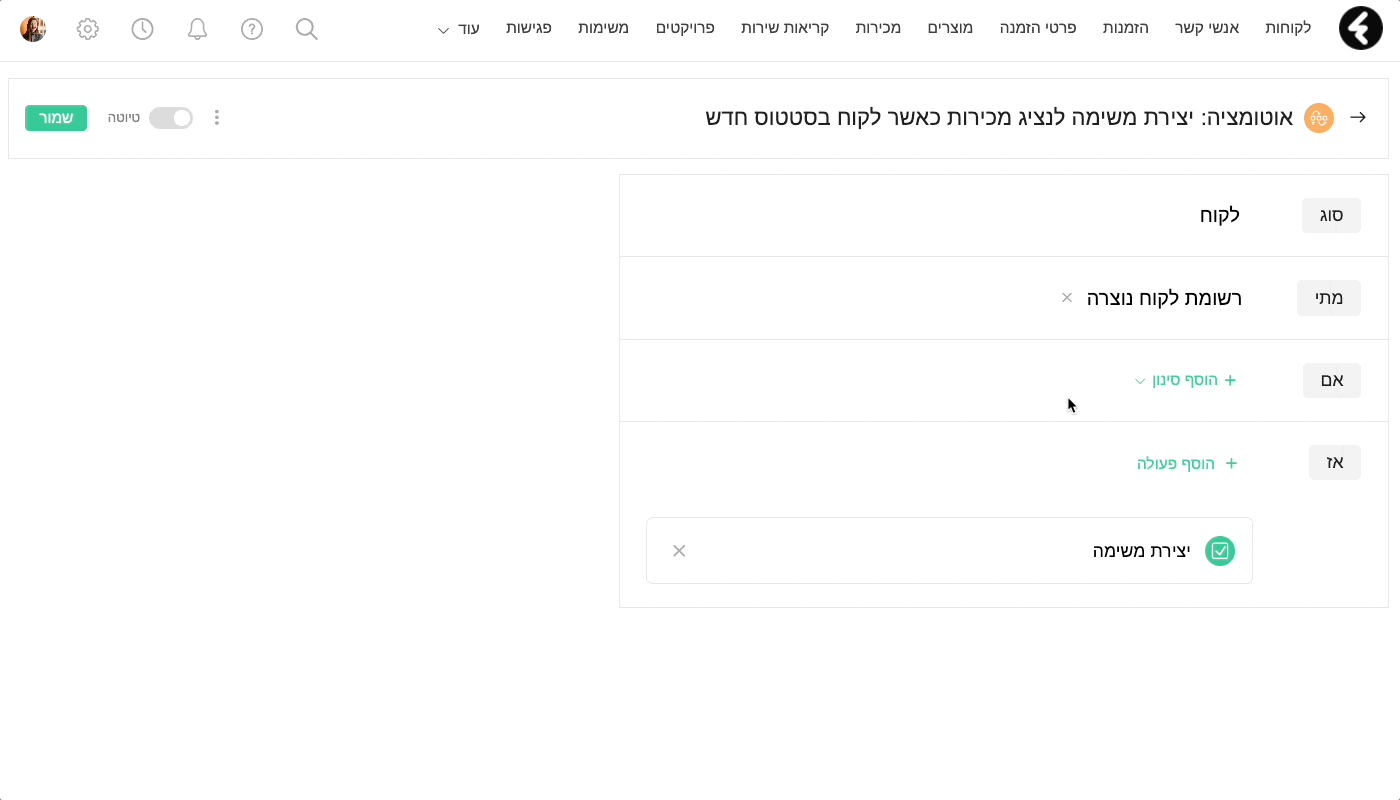
Task: Click the orange automation icon
Action: click(x=1319, y=118)
